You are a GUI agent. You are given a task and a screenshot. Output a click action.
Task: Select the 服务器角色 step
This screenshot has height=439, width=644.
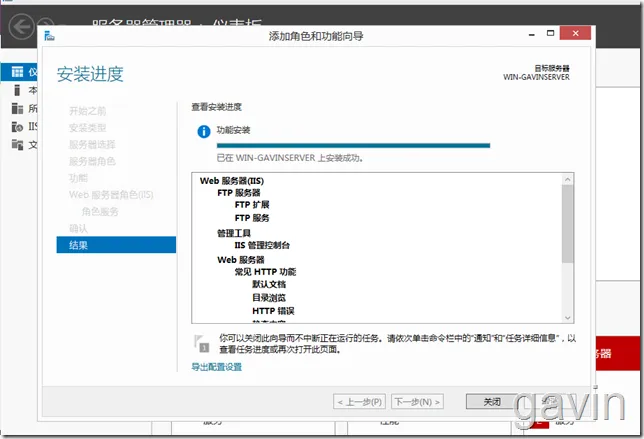coord(92,161)
